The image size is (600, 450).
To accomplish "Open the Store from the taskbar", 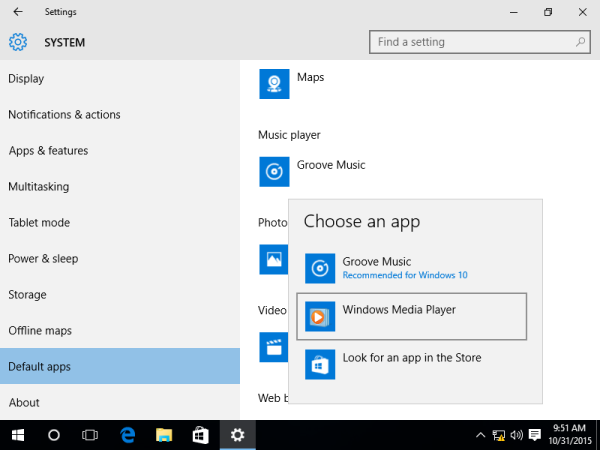I will (x=201, y=435).
